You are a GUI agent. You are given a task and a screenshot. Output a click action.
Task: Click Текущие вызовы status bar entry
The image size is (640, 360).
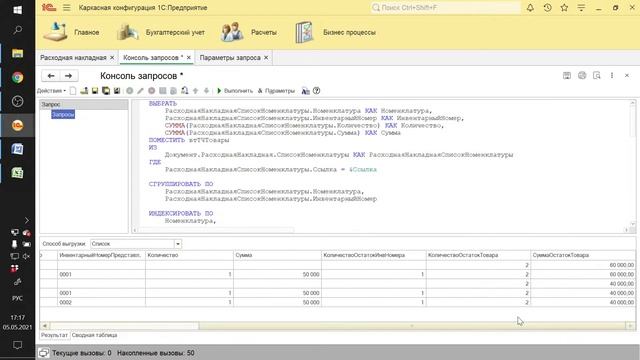click(82, 353)
